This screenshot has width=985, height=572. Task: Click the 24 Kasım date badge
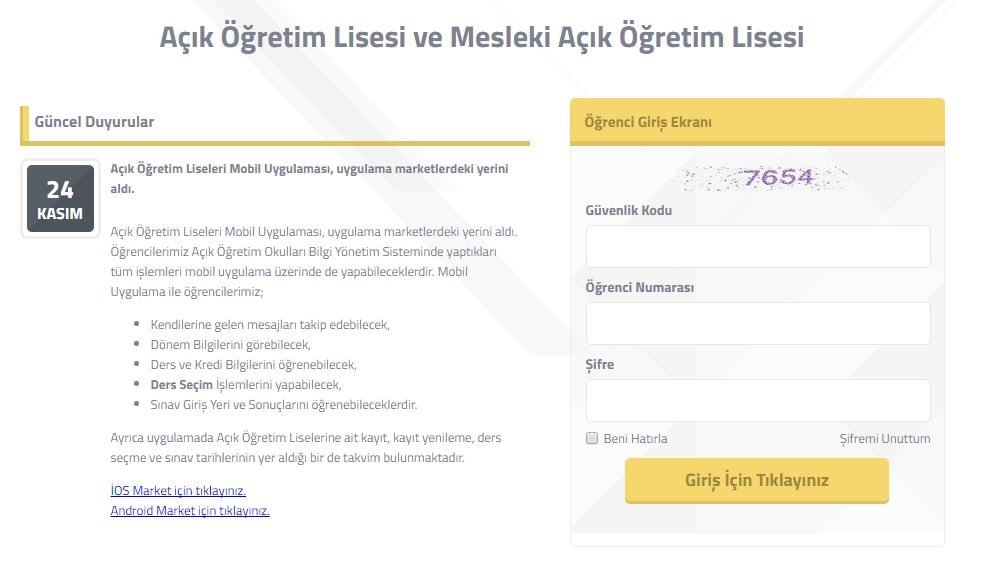[x=60, y=198]
